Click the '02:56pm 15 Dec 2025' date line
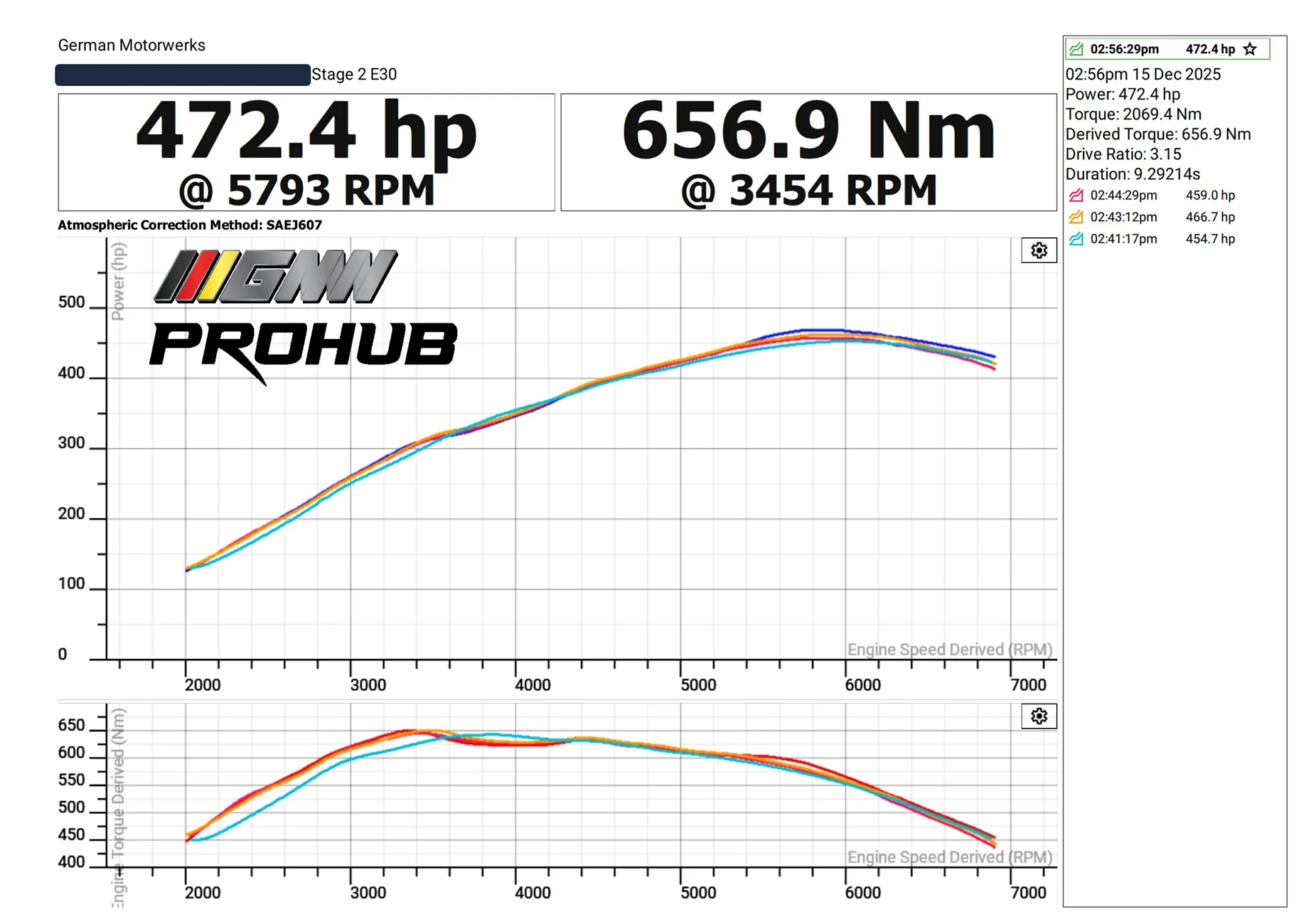 (1143, 75)
